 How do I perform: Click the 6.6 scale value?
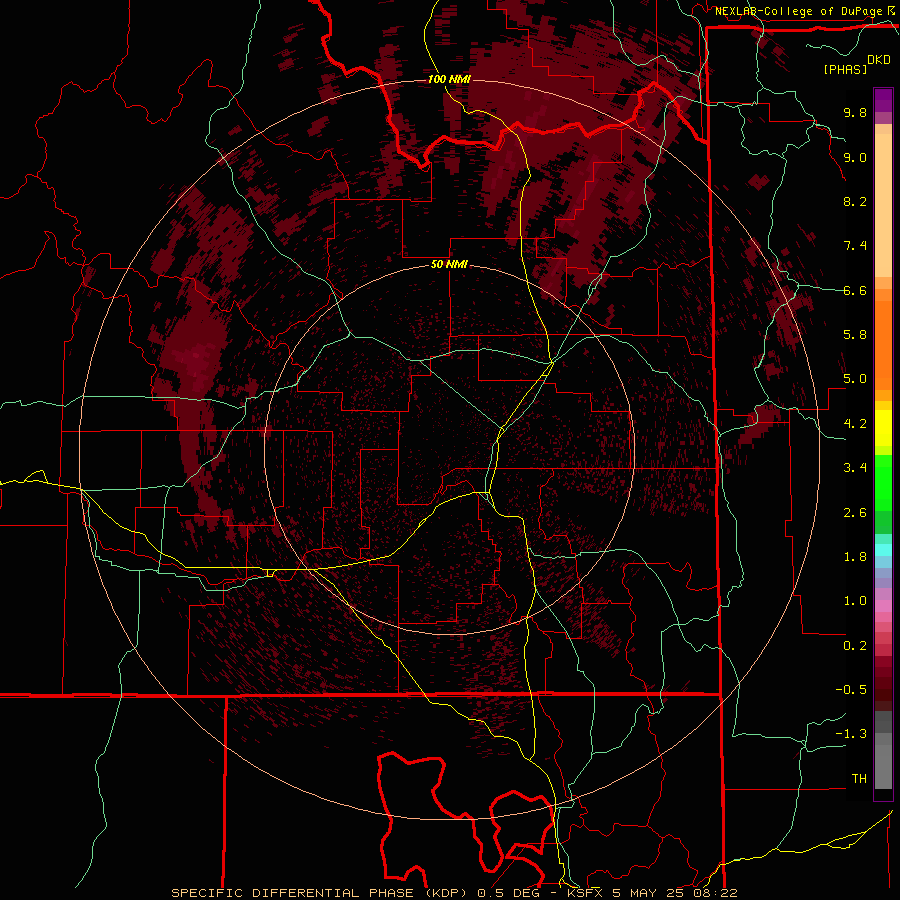(x=855, y=290)
